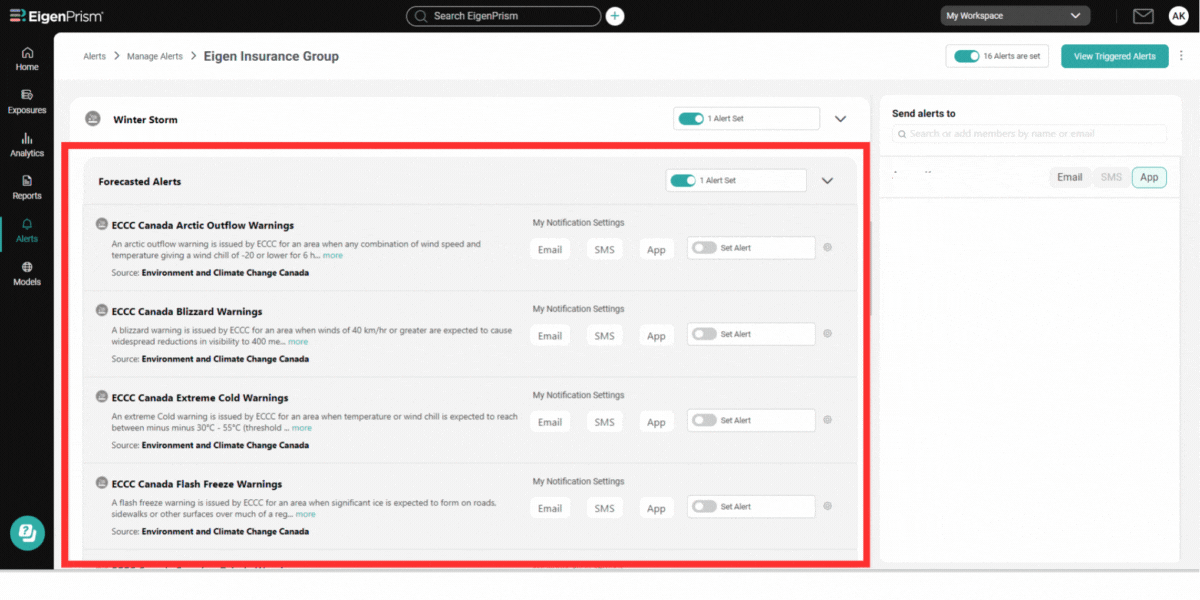This screenshot has width=1200, height=600.
Task: Open the AK user avatar
Action: [x=1178, y=16]
